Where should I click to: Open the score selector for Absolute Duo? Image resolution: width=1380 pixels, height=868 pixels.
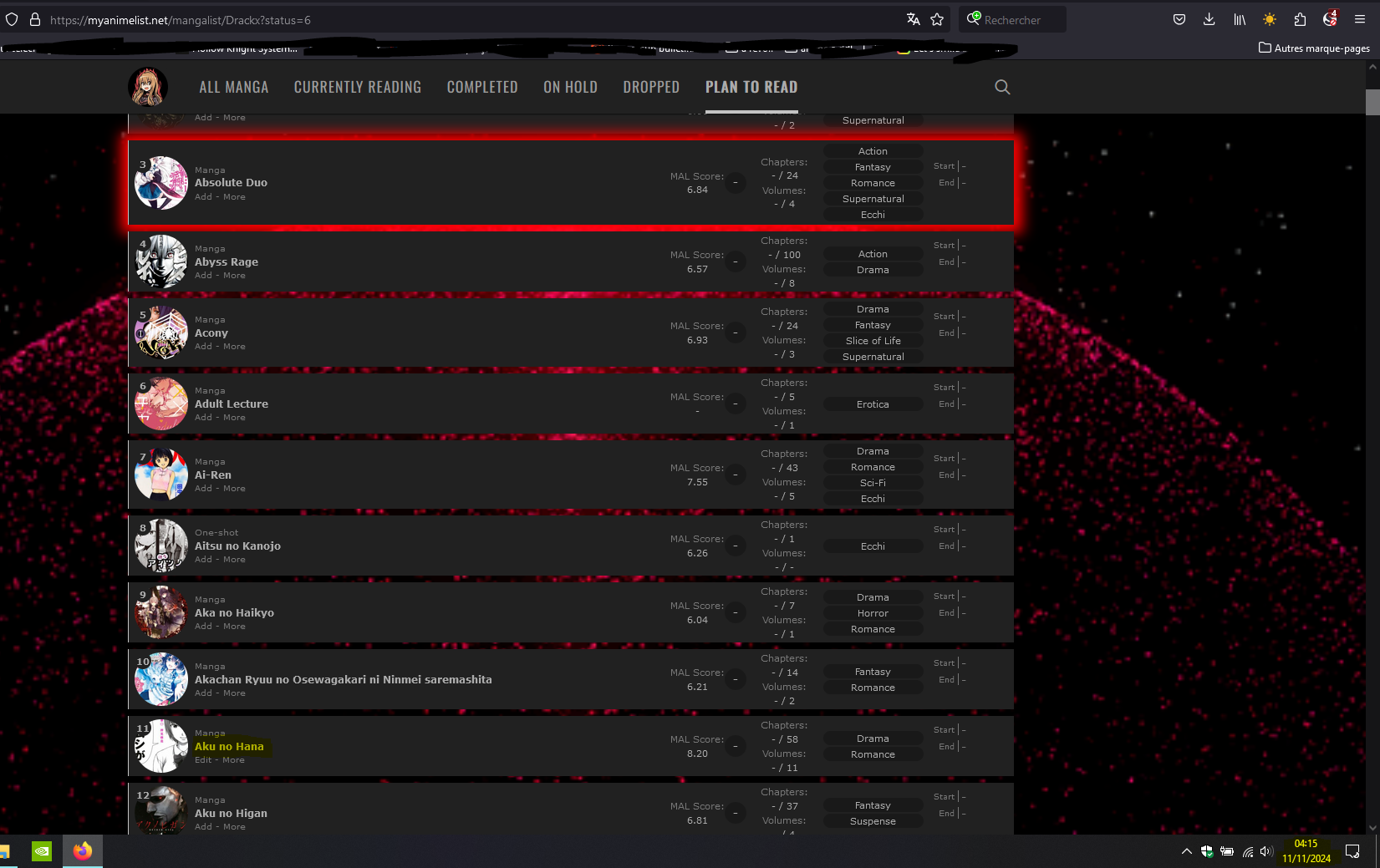point(736,183)
